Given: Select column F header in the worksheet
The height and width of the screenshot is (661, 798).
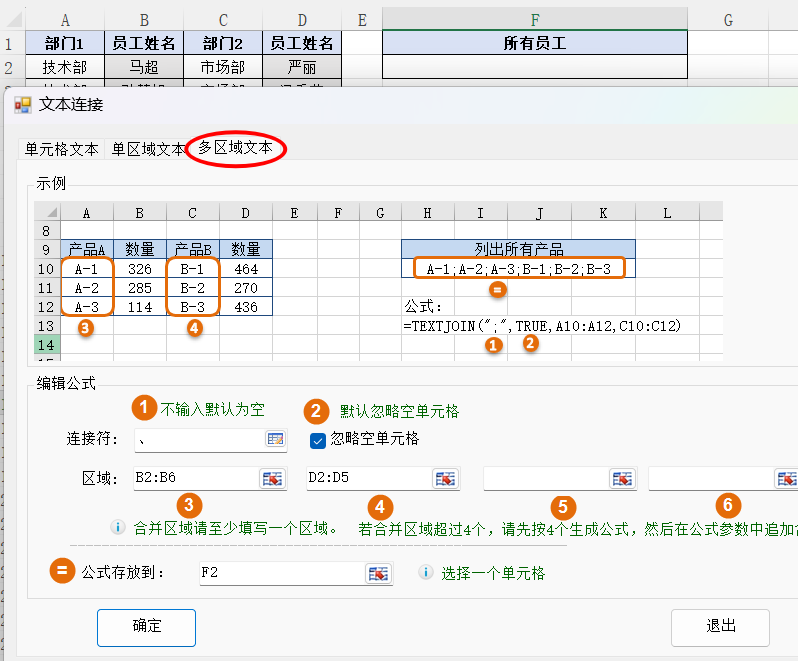Looking at the screenshot, I should [535, 20].
